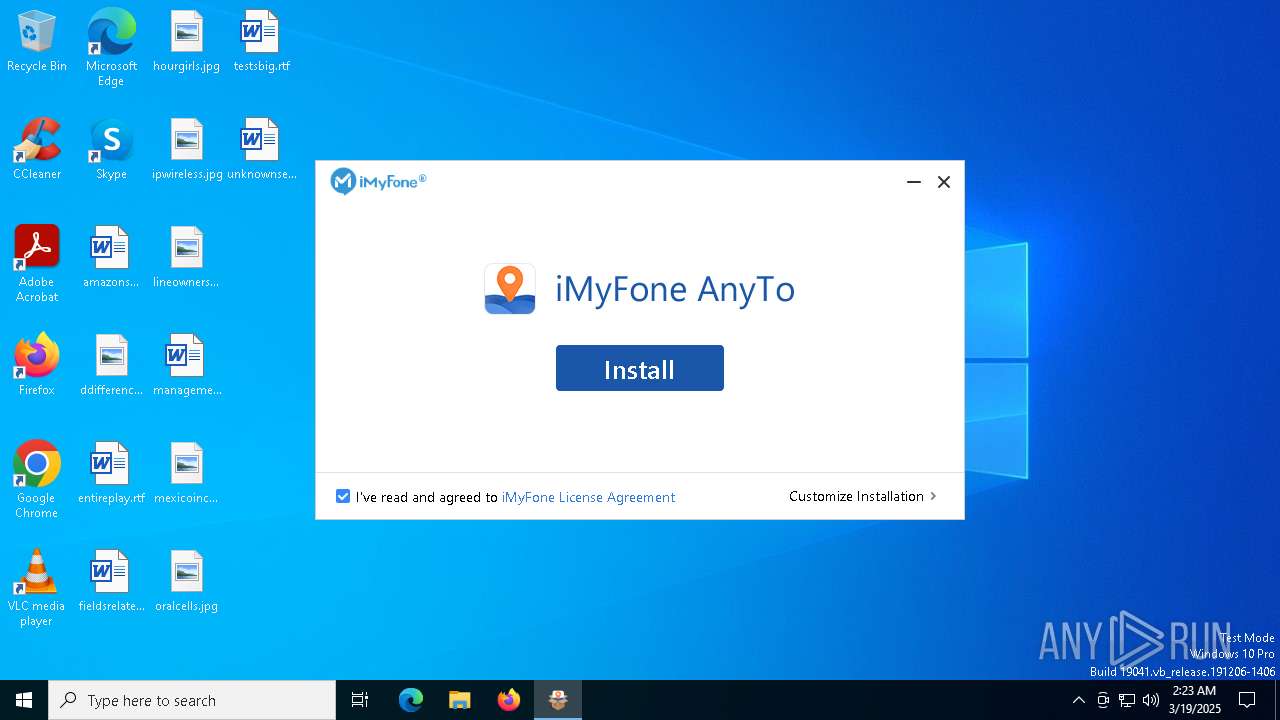Open the clock showing 2:23 AM
The image size is (1280, 720).
[1194, 700]
